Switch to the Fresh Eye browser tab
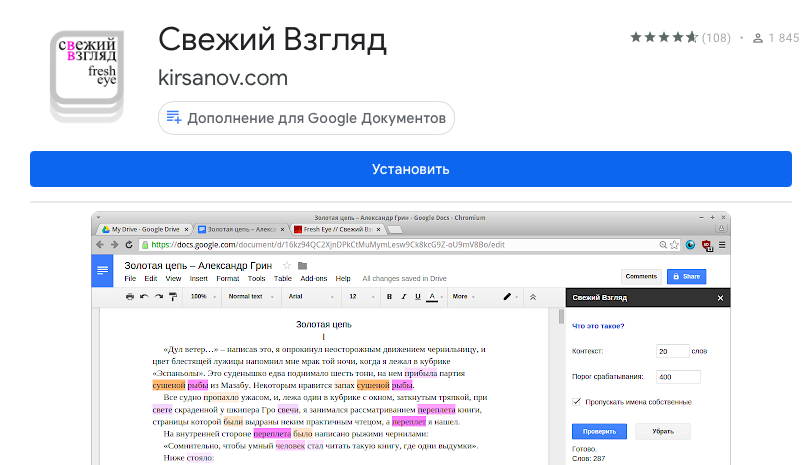 tap(337, 229)
